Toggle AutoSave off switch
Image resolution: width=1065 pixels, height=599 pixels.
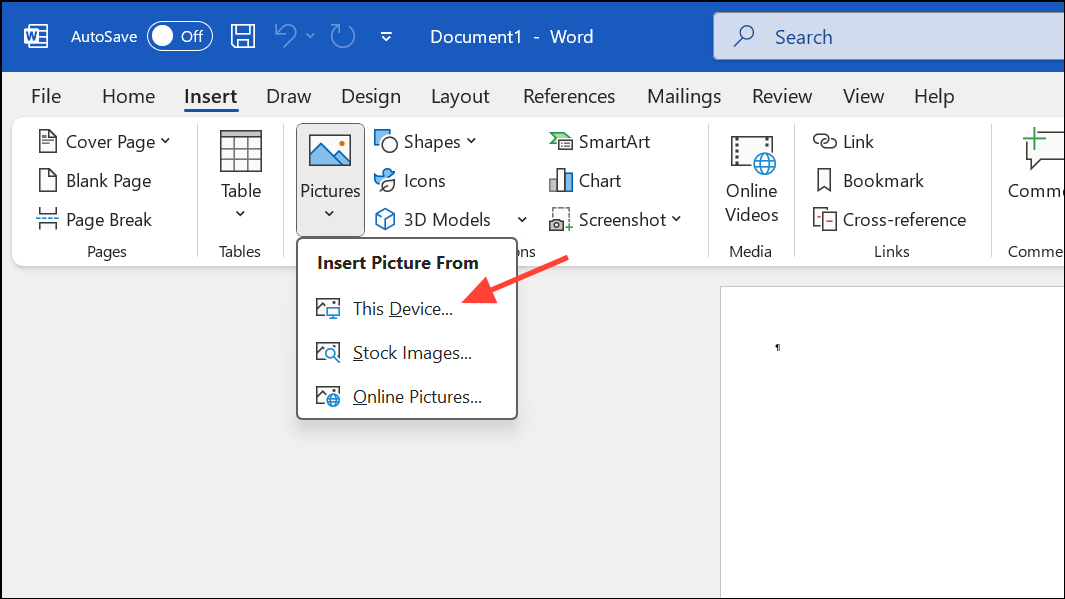[x=179, y=36]
